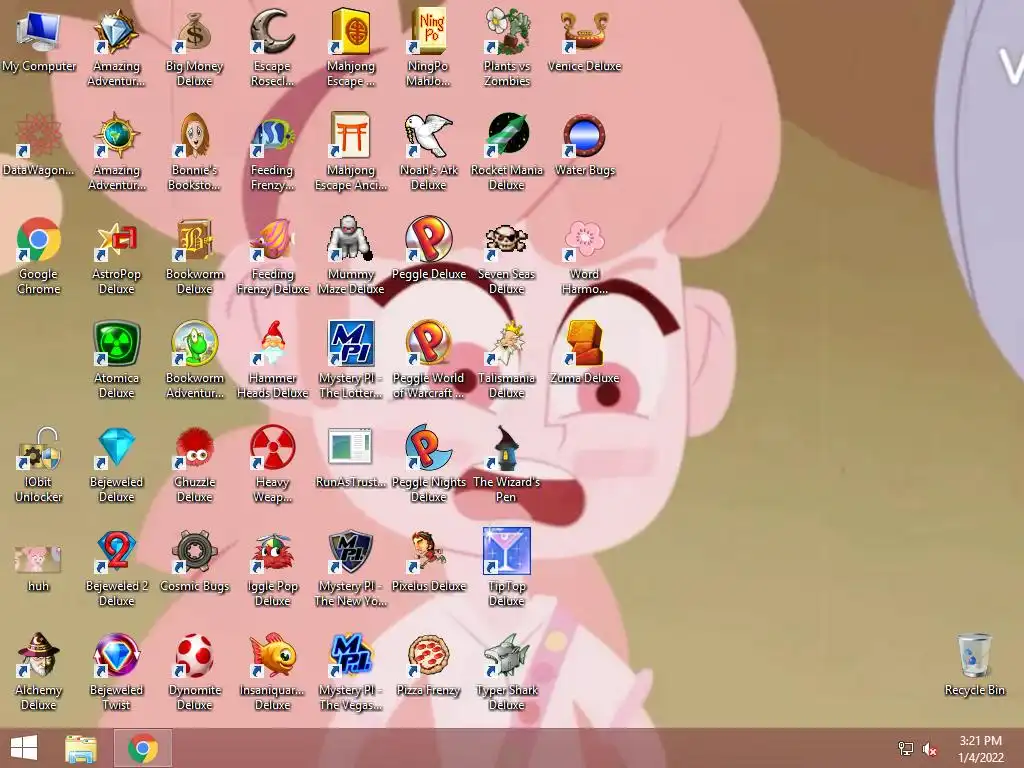Select the Feeding Frenzy blue fish icon

coord(272,135)
